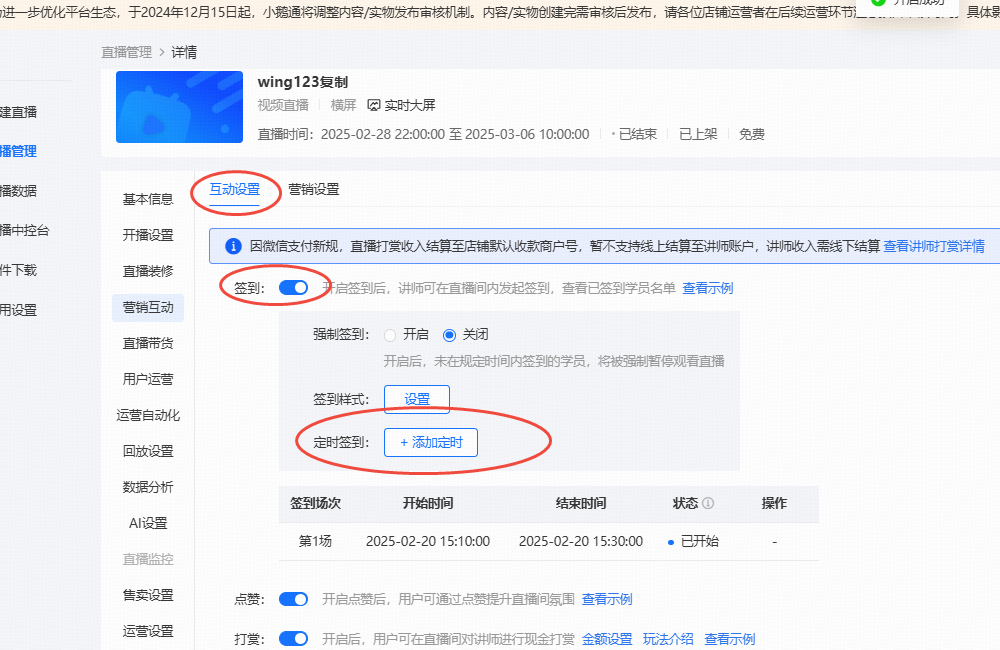Screen dimensions: 1000x650
Task: Select 关闭 radio for 强制签到
Action: click(x=450, y=335)
